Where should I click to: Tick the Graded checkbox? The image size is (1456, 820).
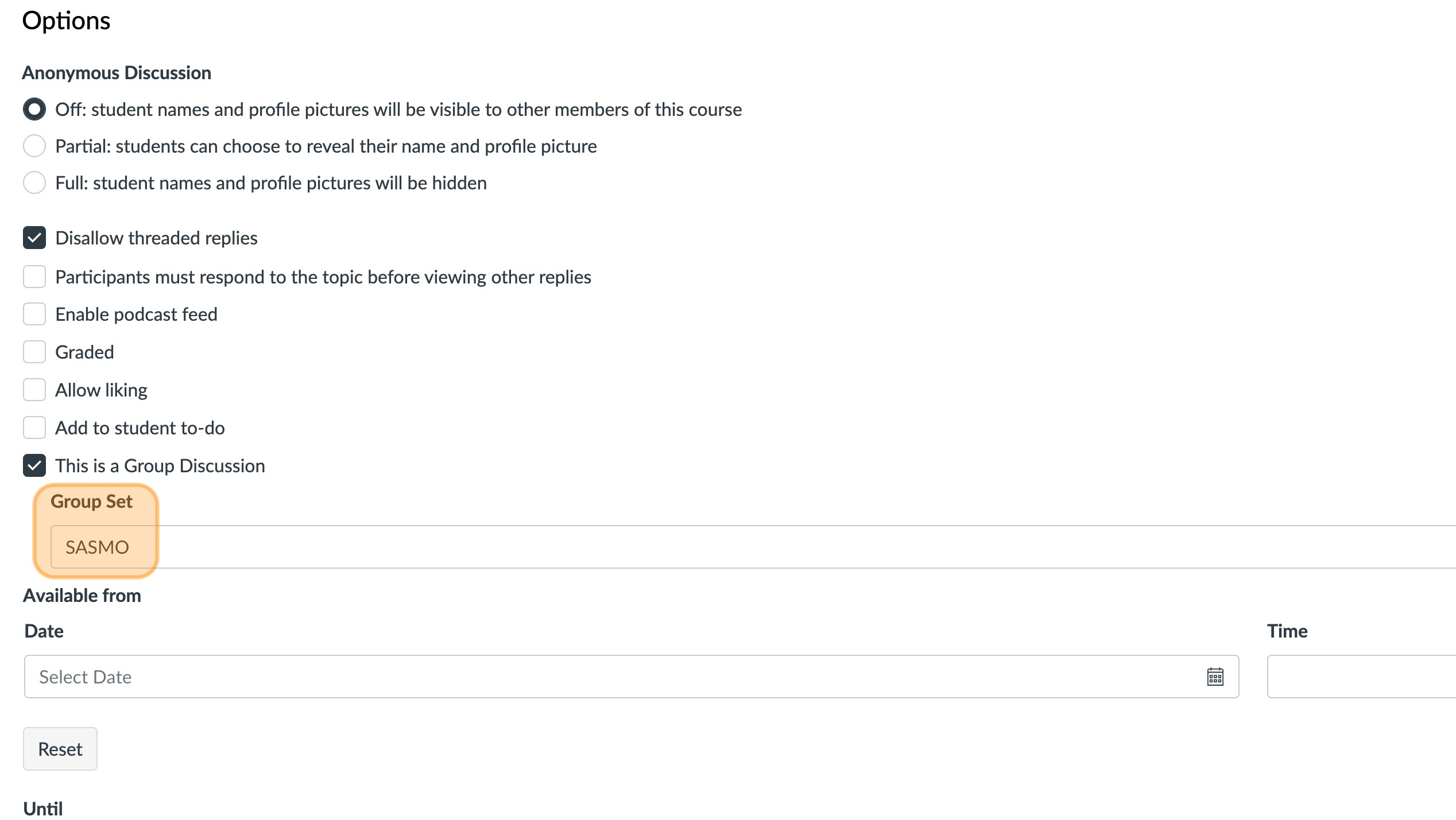tap(34, 352)
